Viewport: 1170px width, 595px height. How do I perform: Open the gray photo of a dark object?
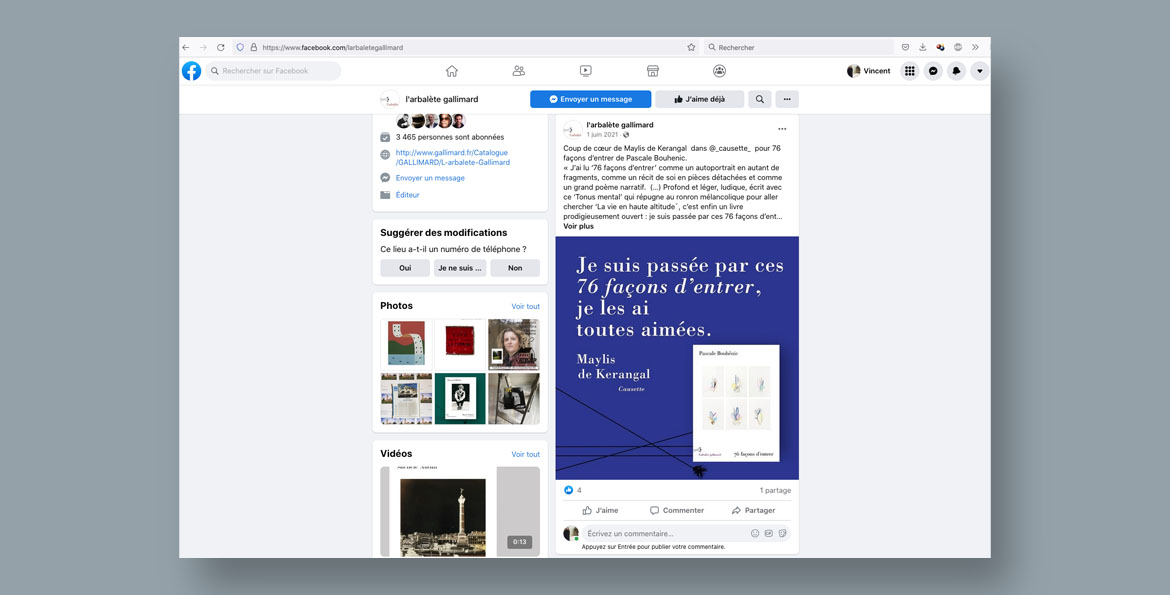coord(514,399)
